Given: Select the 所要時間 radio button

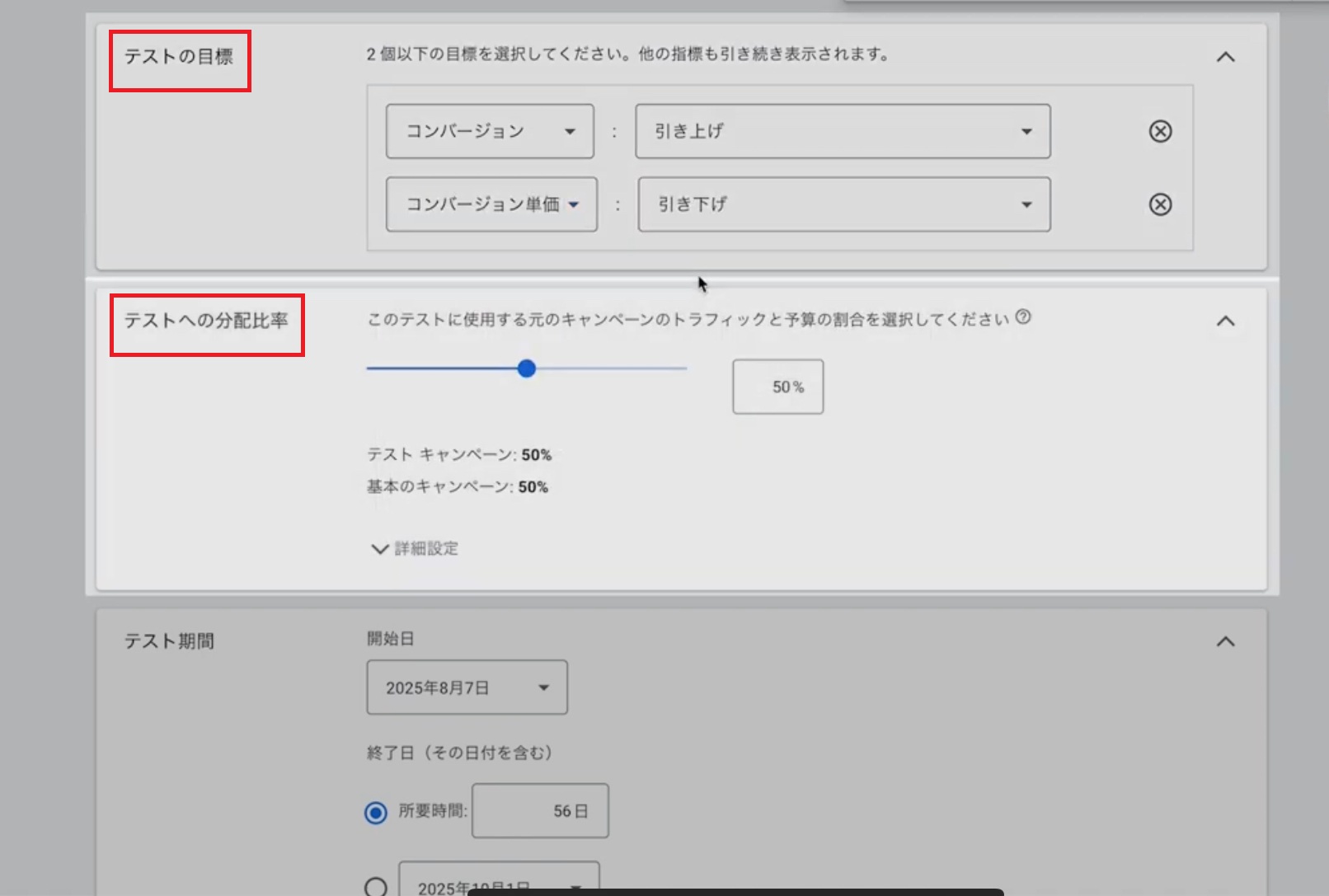Looking at the screenshot, I should point(376,813).
